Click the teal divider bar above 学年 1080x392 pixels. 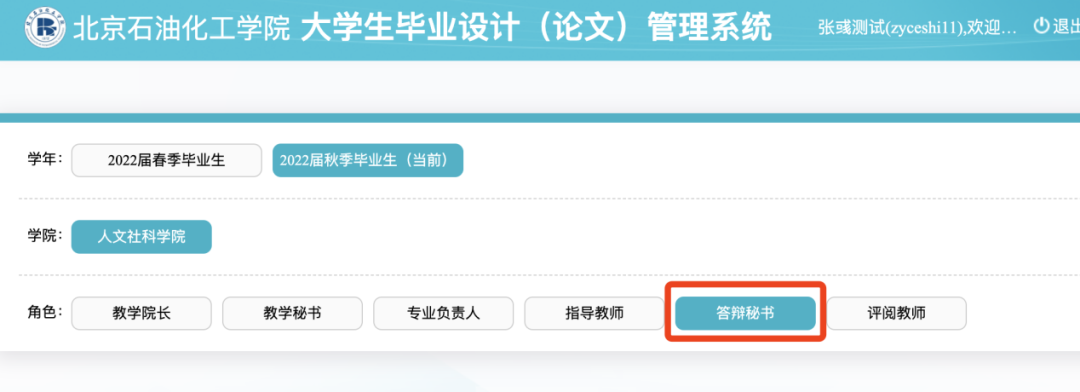click(x=540, y=118)
